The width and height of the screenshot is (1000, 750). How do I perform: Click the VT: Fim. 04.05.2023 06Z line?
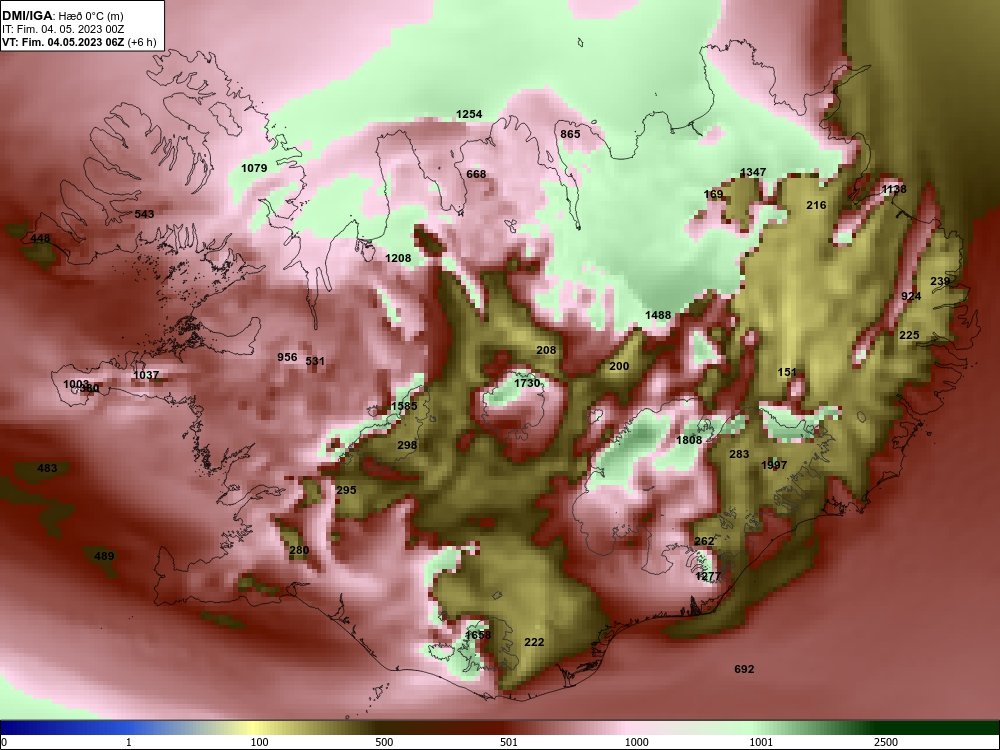[79, 42]
